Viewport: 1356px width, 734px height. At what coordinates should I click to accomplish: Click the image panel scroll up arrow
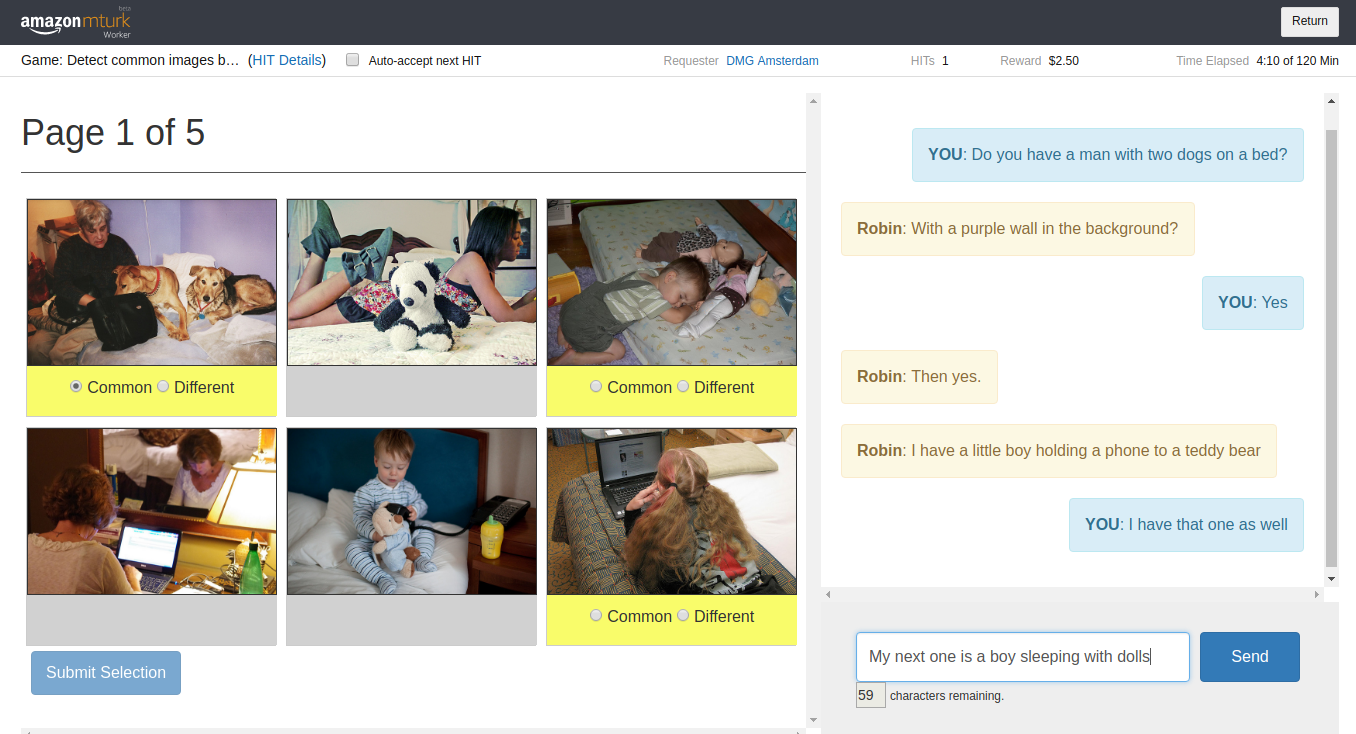point(813,100)
